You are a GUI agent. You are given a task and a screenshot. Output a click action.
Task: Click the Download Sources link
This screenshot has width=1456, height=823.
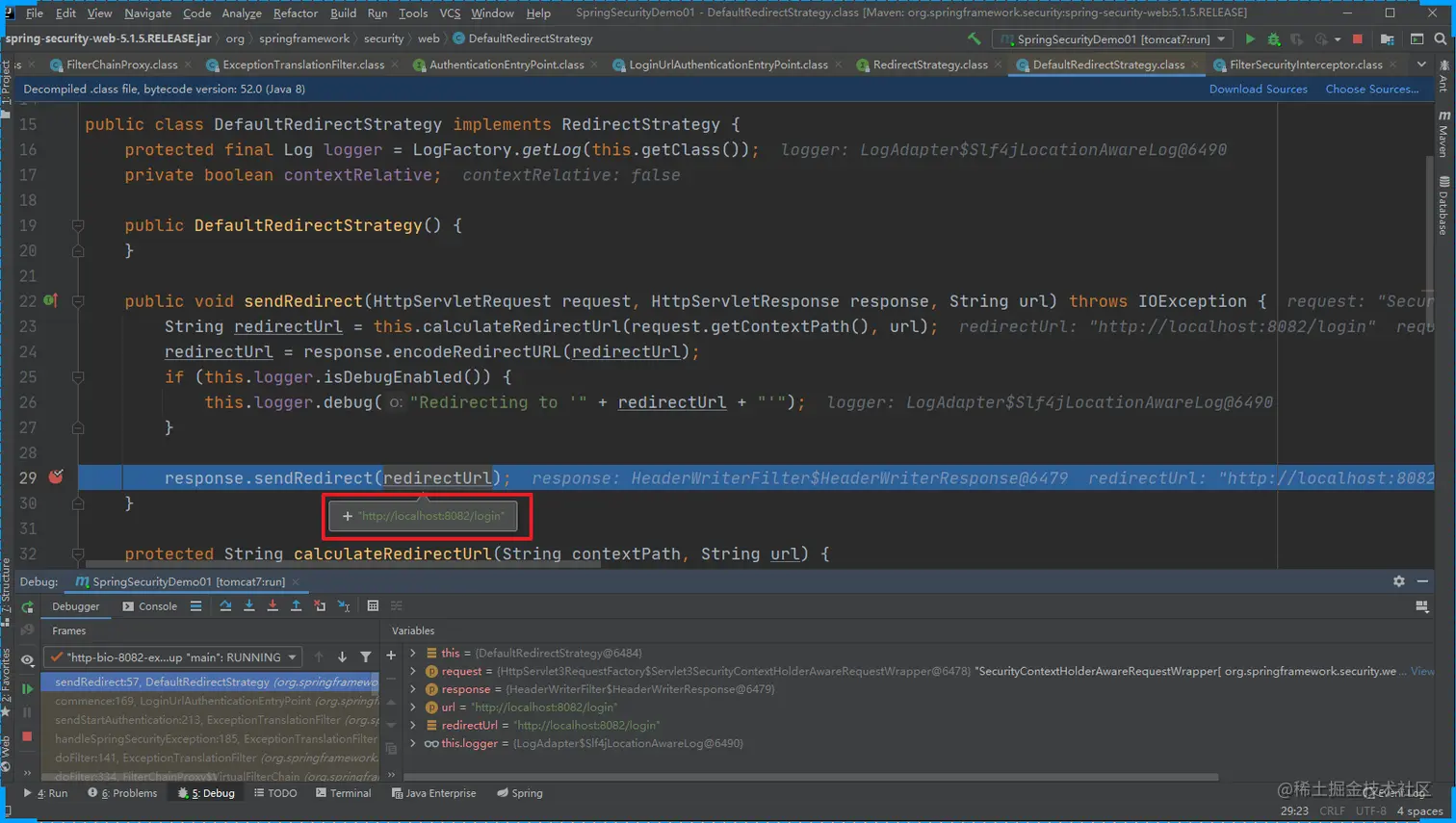coord(1258,90)
